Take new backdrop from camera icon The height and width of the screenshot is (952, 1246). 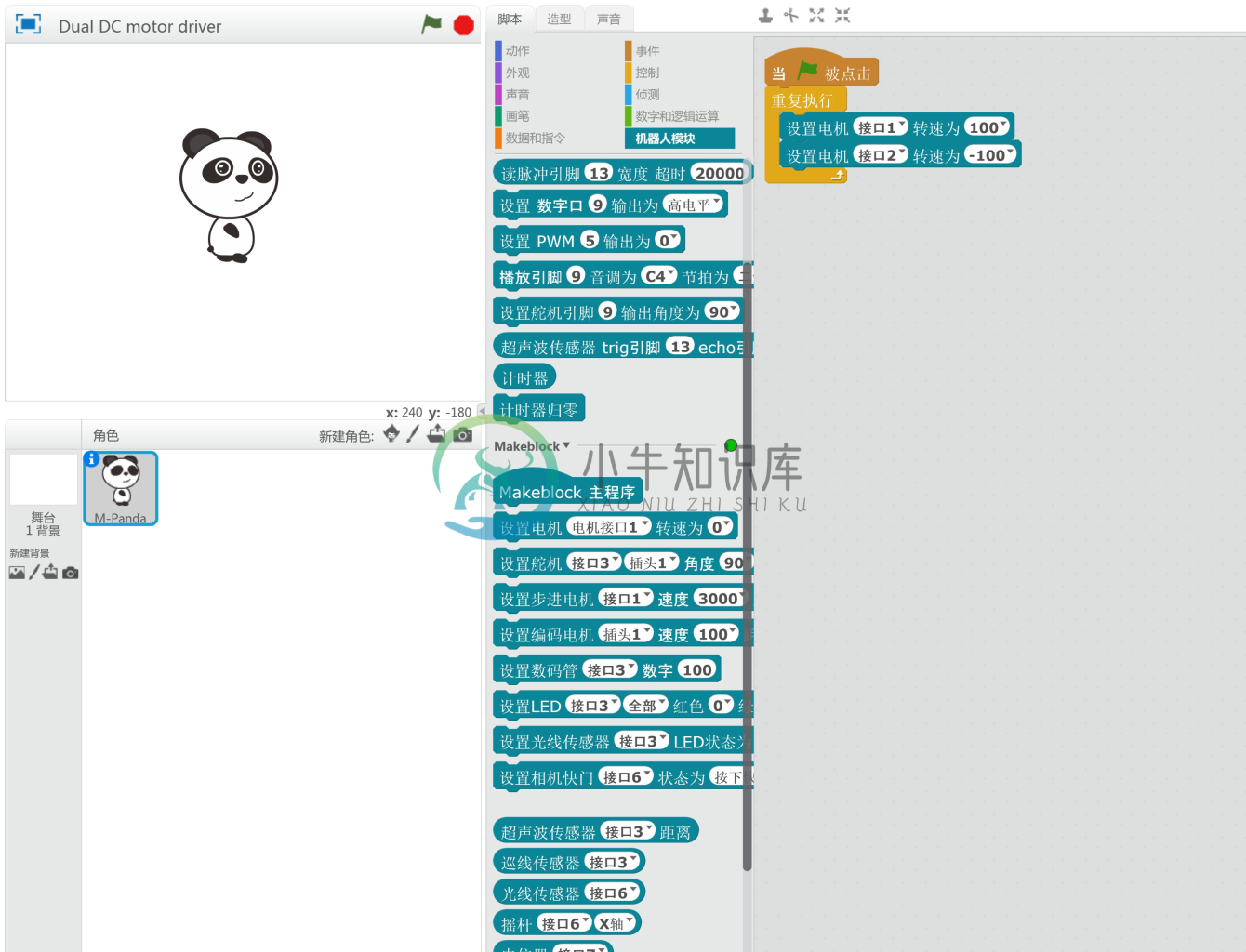[71, 574]
